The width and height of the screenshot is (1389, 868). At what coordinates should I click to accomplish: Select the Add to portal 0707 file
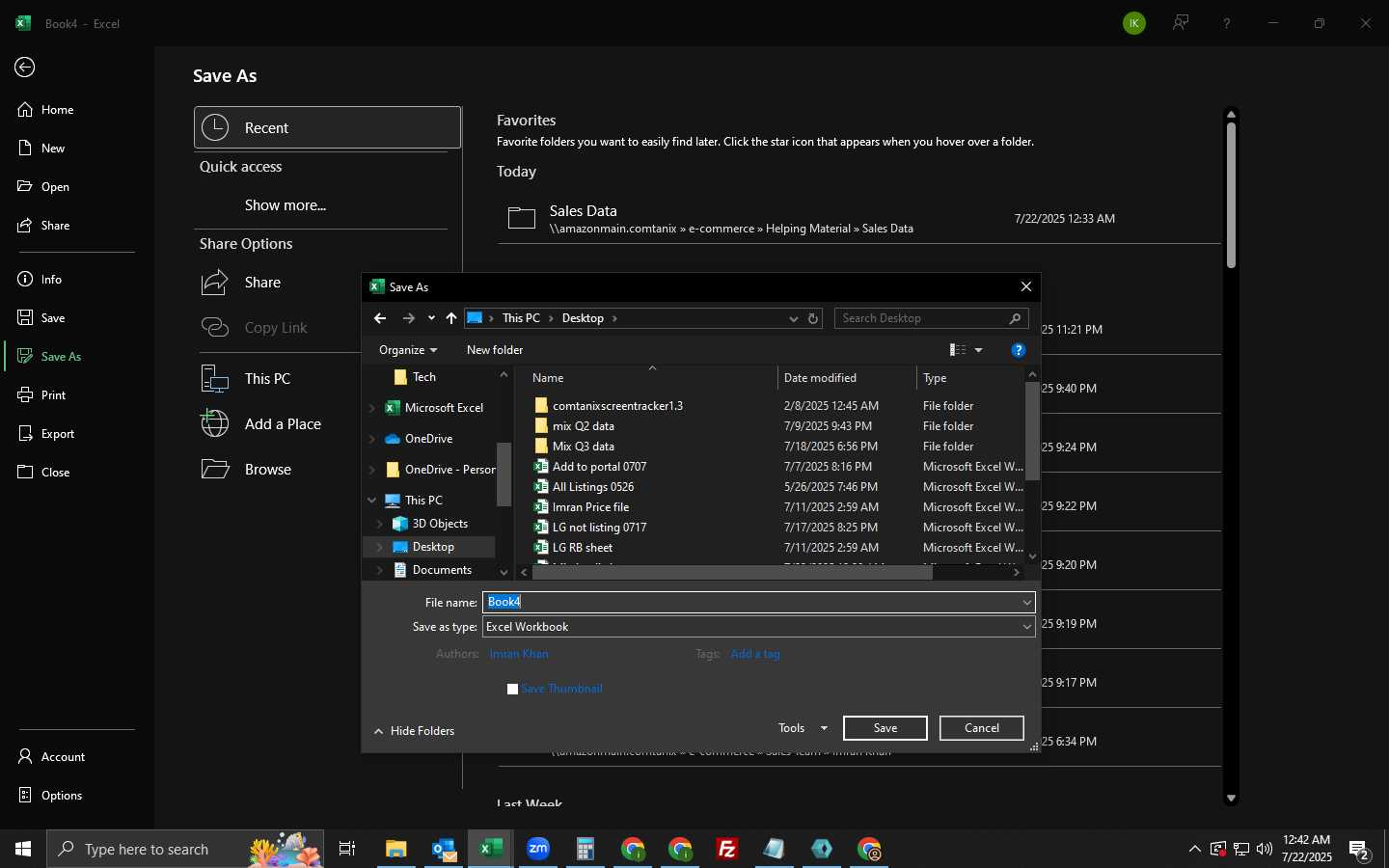point(599,467)
